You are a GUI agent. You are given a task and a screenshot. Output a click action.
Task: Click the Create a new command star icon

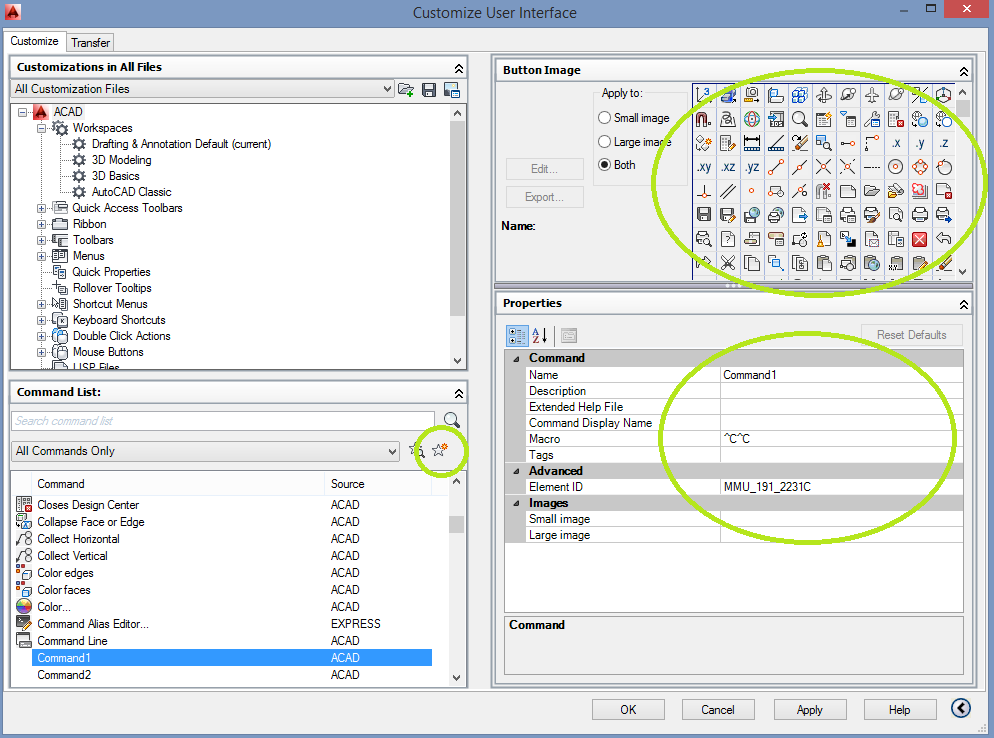click(x=439, y=450)
